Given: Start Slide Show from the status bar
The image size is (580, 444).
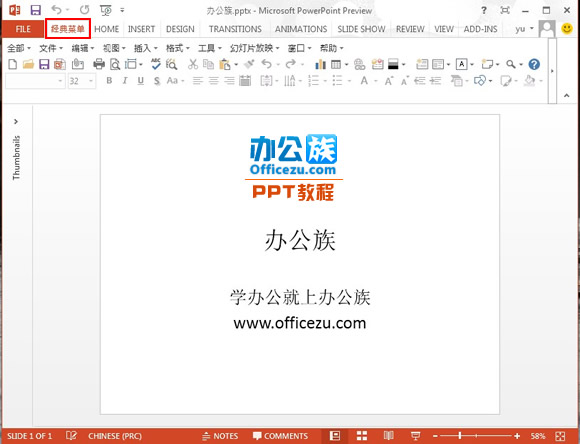Looking at the screenshot, I should 415,436.
